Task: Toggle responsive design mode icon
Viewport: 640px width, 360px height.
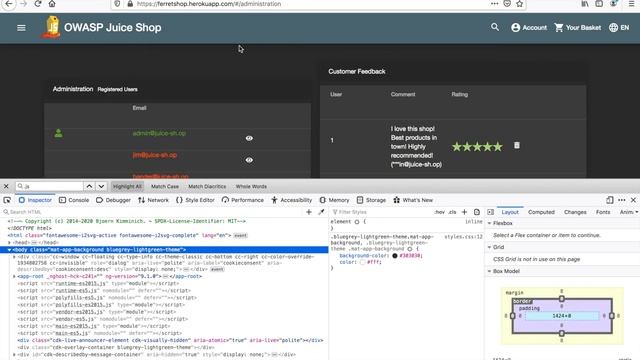Action: pyautogui.click(x=609, y=200)
